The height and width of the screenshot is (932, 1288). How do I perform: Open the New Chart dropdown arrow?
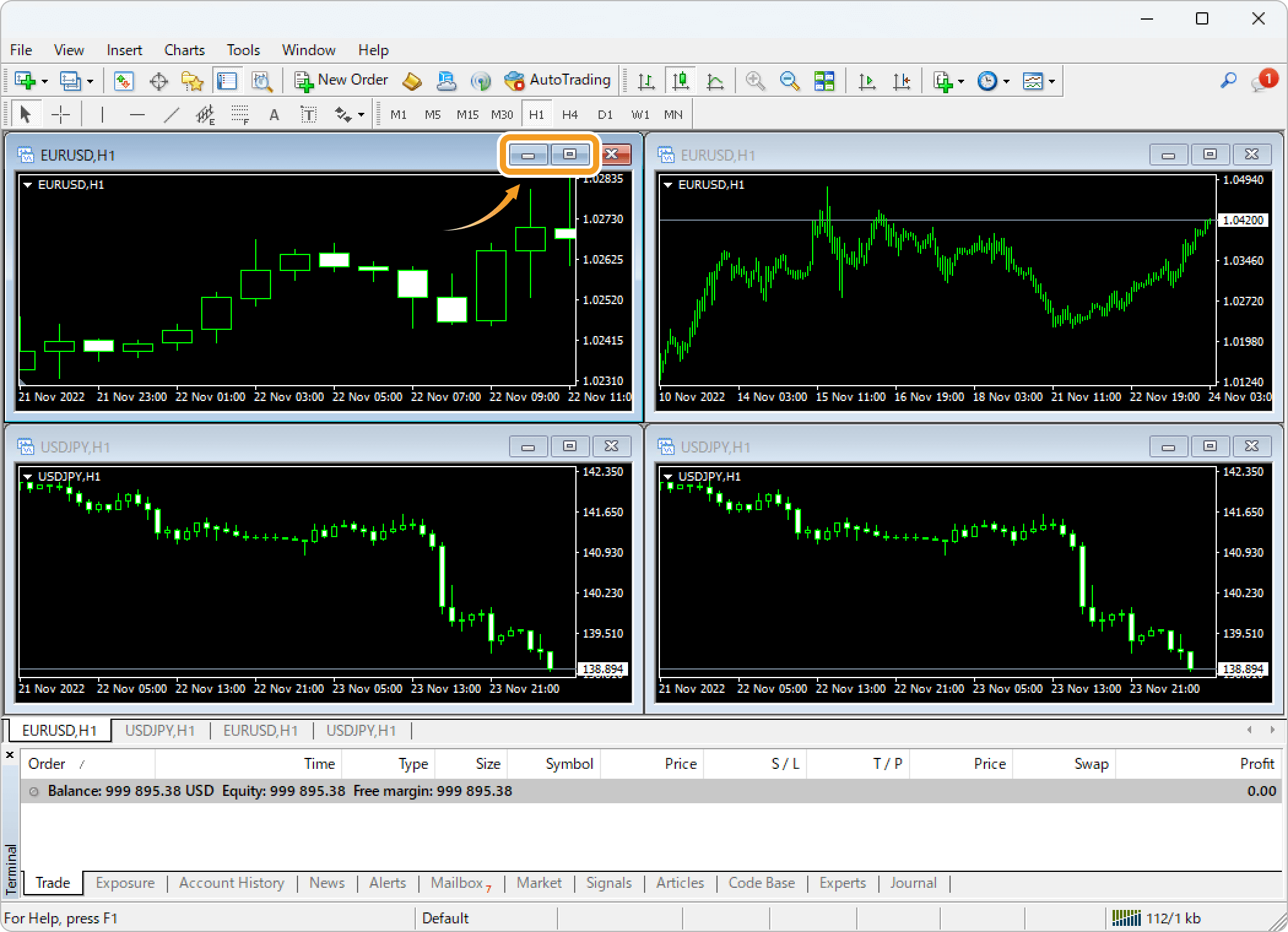[45, 82]
